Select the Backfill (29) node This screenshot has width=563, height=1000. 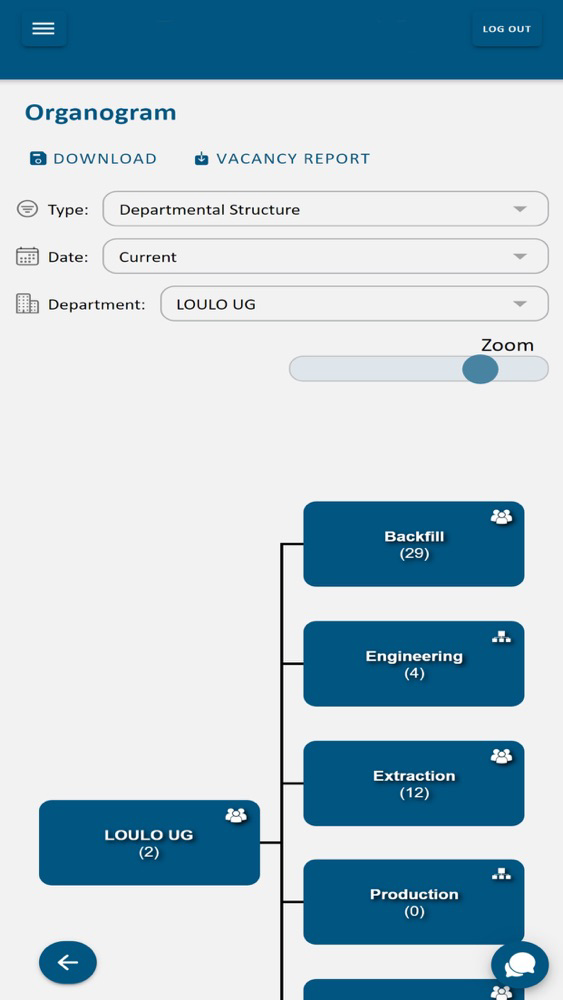click(414, 544)
